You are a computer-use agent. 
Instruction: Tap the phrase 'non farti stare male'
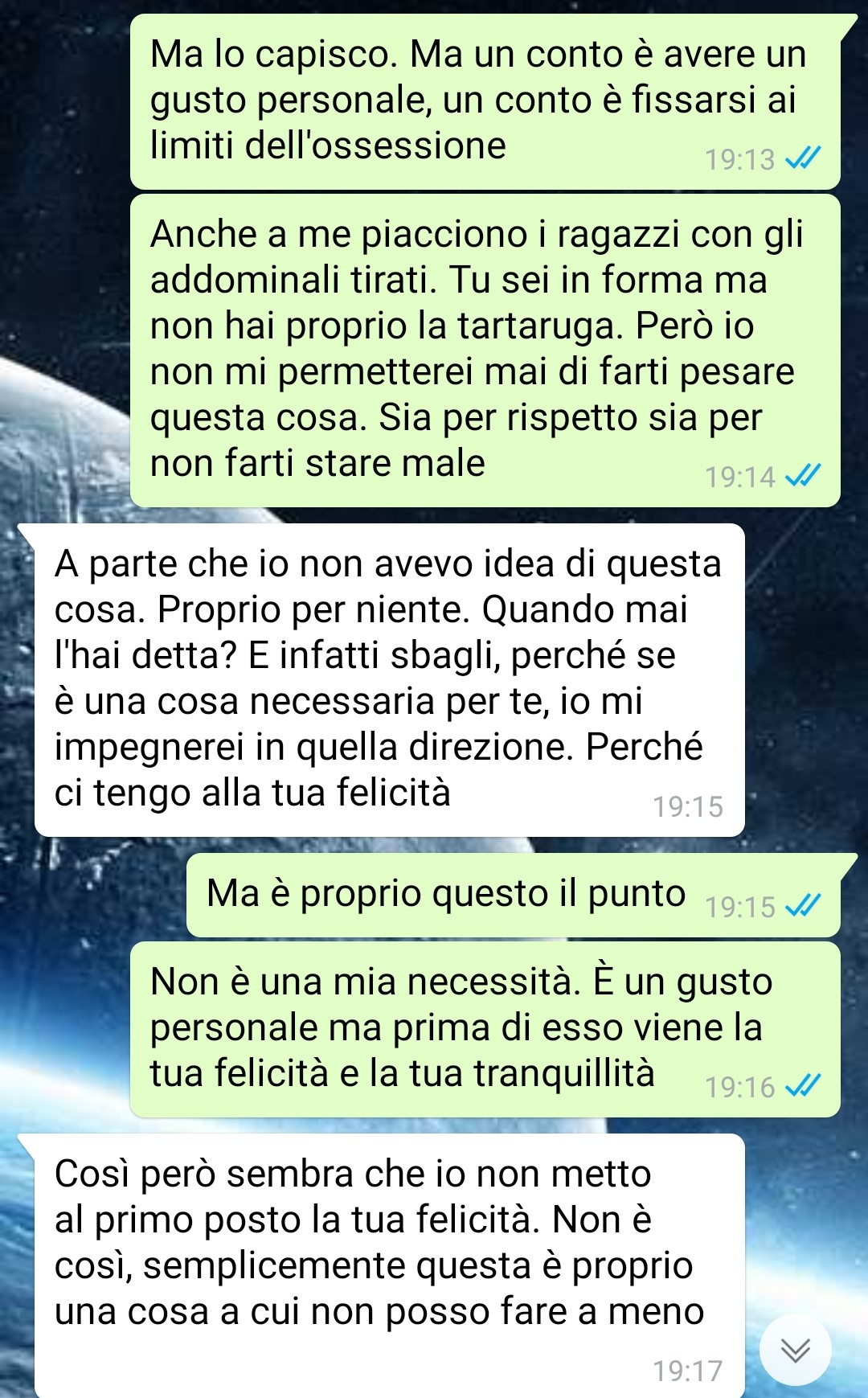[317, 463]
